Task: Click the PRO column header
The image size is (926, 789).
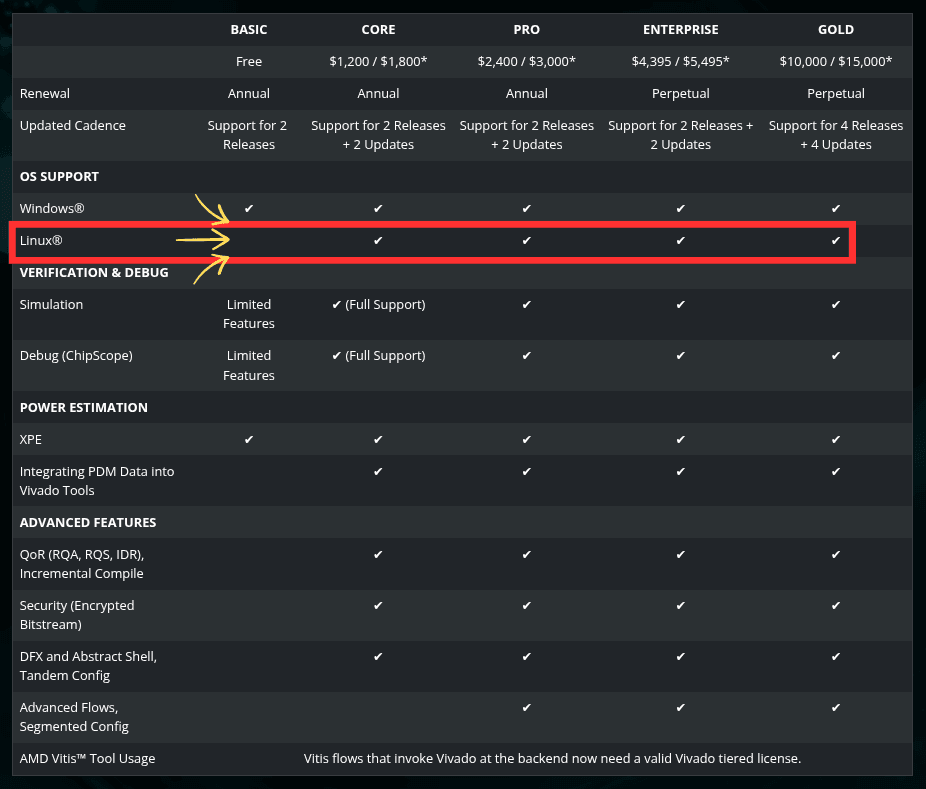Action: click(x=526, y=30)
